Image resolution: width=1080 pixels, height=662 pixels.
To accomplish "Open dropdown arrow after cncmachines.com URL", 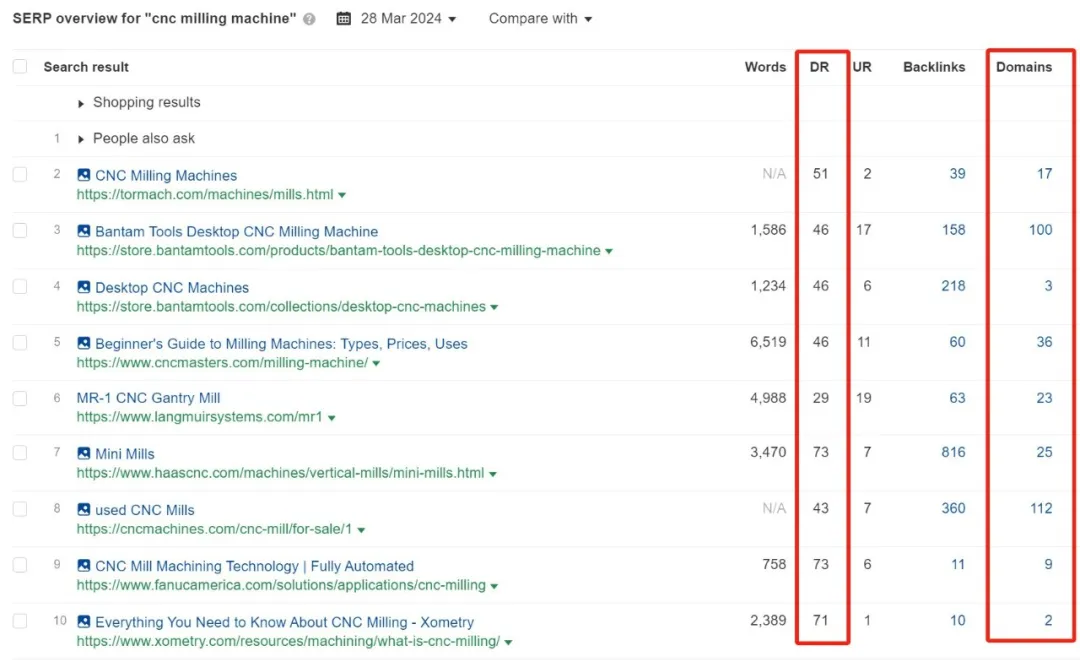I will pos(361,530).
